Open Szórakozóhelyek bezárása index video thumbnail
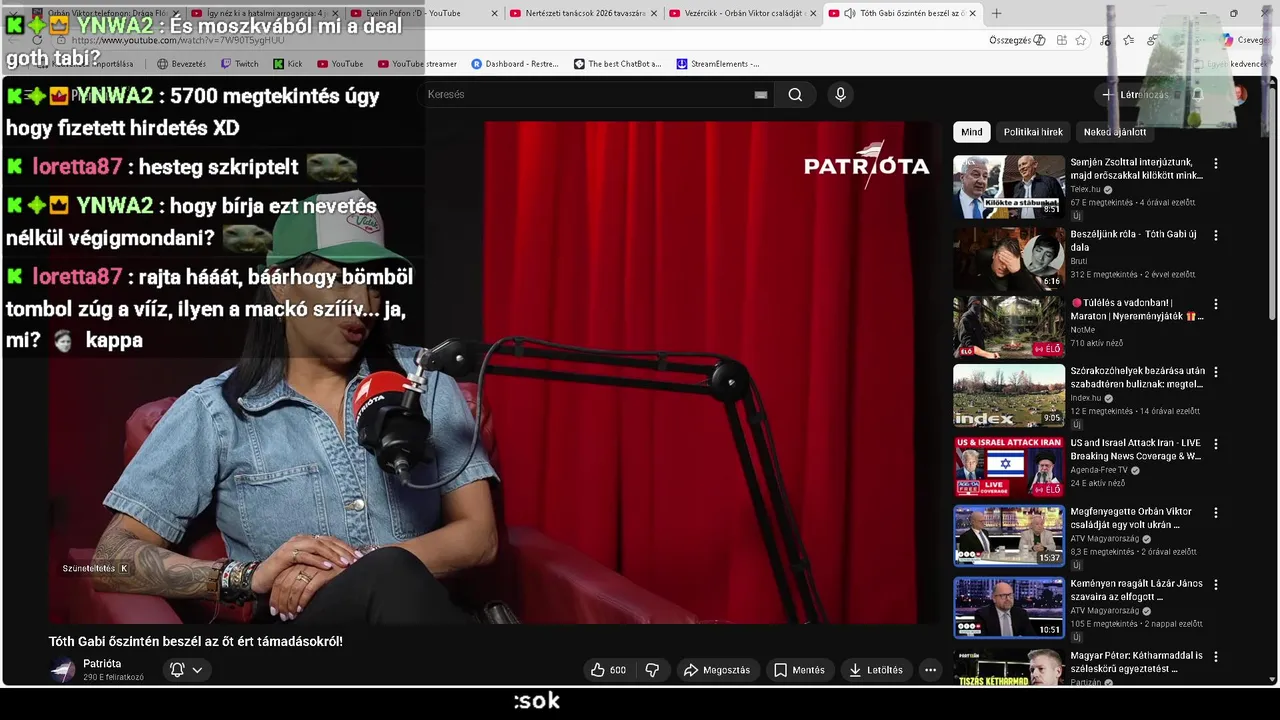Image resolution: width=1280 pixels, height=720 pixels. 1008,396
